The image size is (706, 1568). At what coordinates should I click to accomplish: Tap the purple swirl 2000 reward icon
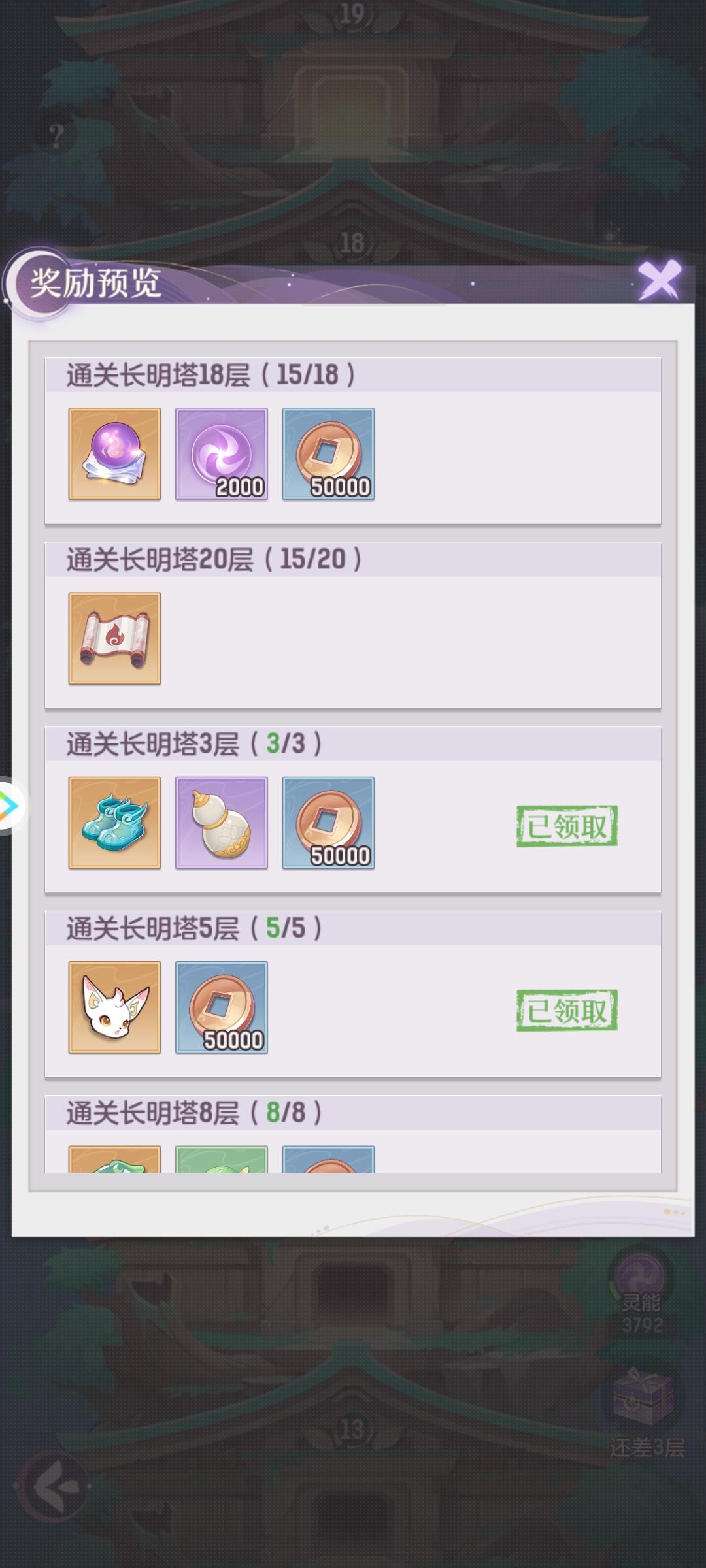[222, 455]
